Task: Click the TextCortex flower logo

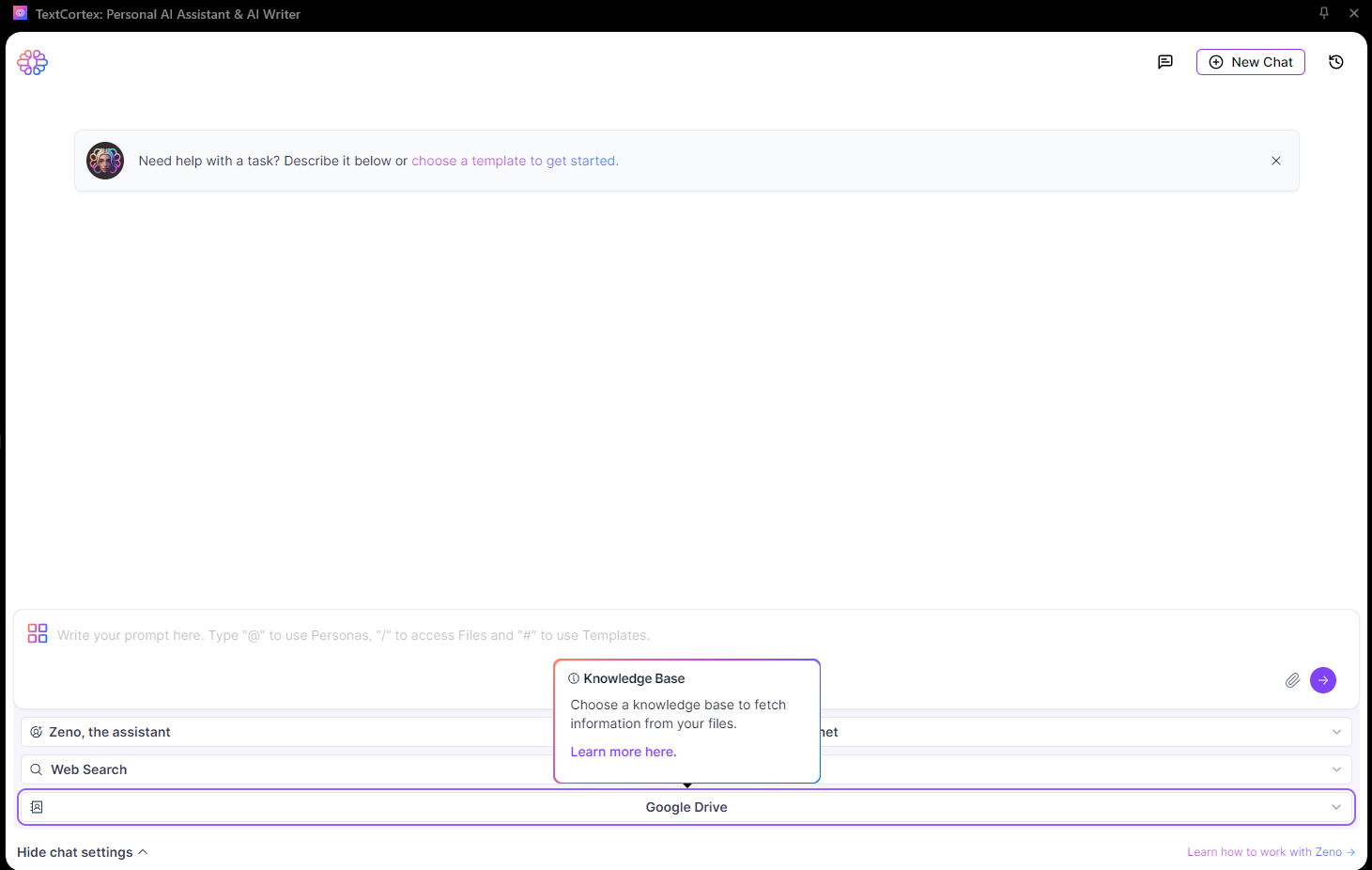Action: [x=32, y=62]
